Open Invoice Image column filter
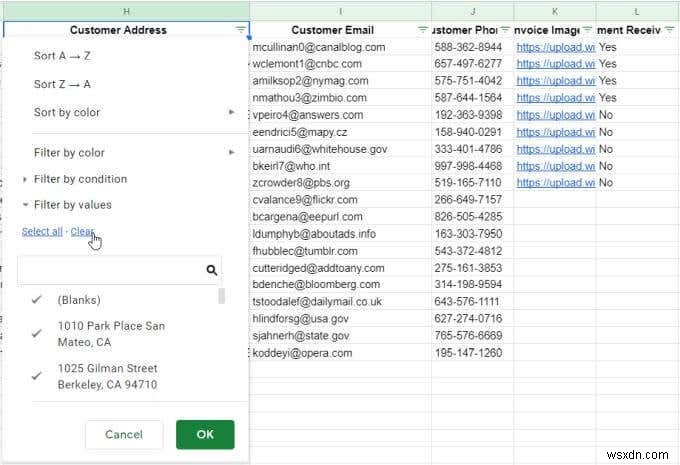The width and height of the screenshot is (680, 465). (x=587, y=30)
